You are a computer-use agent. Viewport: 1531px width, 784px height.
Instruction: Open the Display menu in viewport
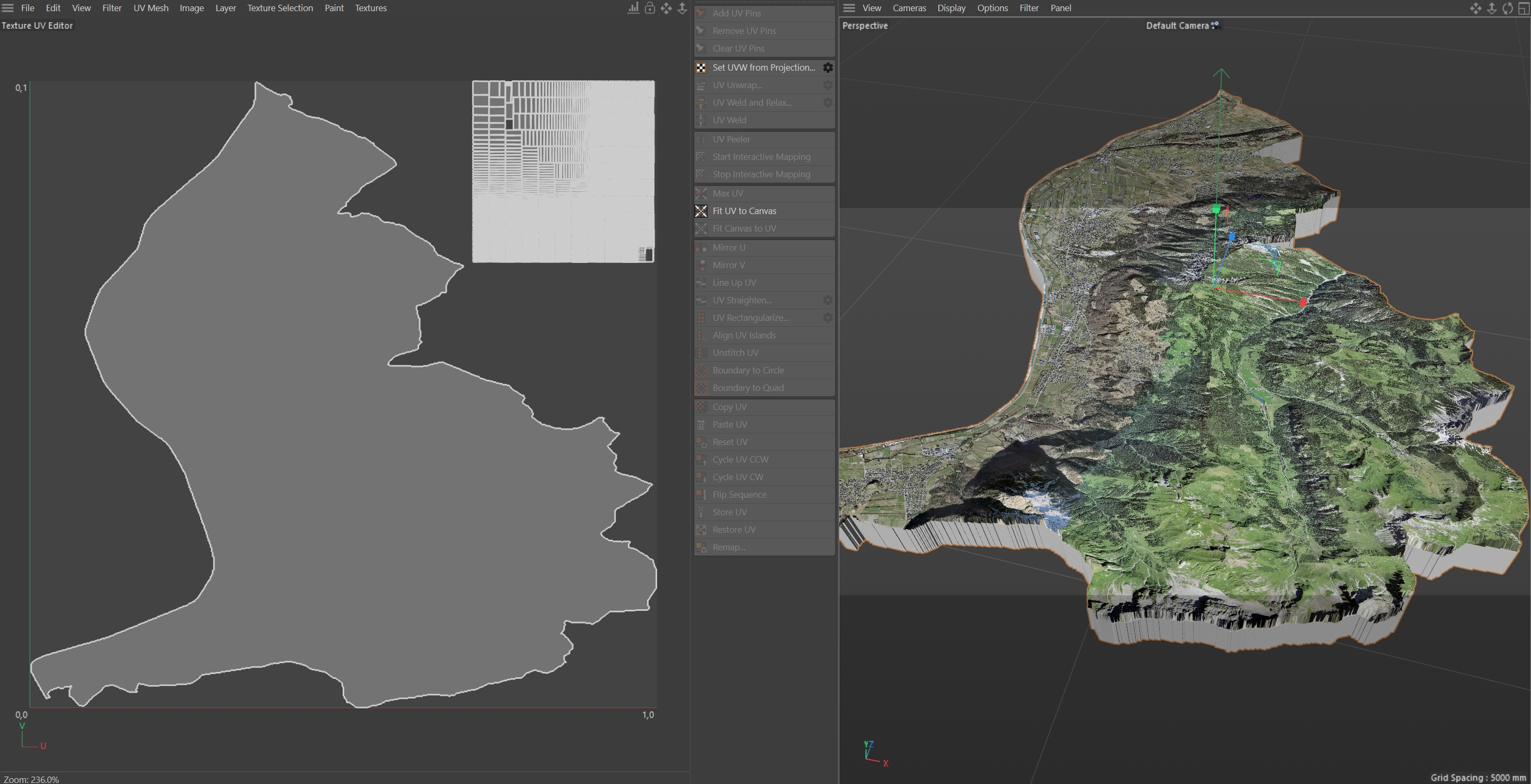pos(951,8)
